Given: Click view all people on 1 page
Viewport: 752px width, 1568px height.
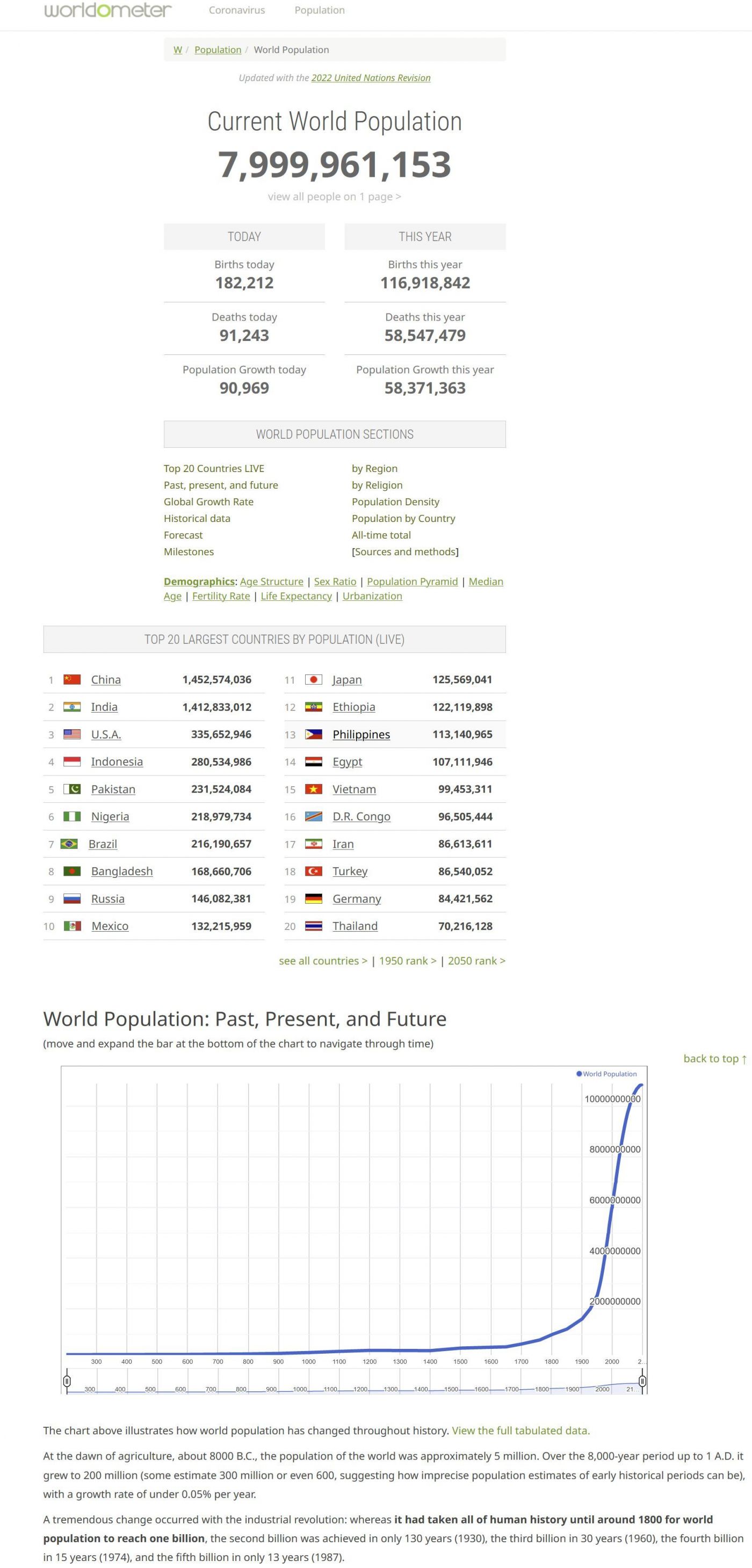Looking at the screenshot, I should point(334,197).
